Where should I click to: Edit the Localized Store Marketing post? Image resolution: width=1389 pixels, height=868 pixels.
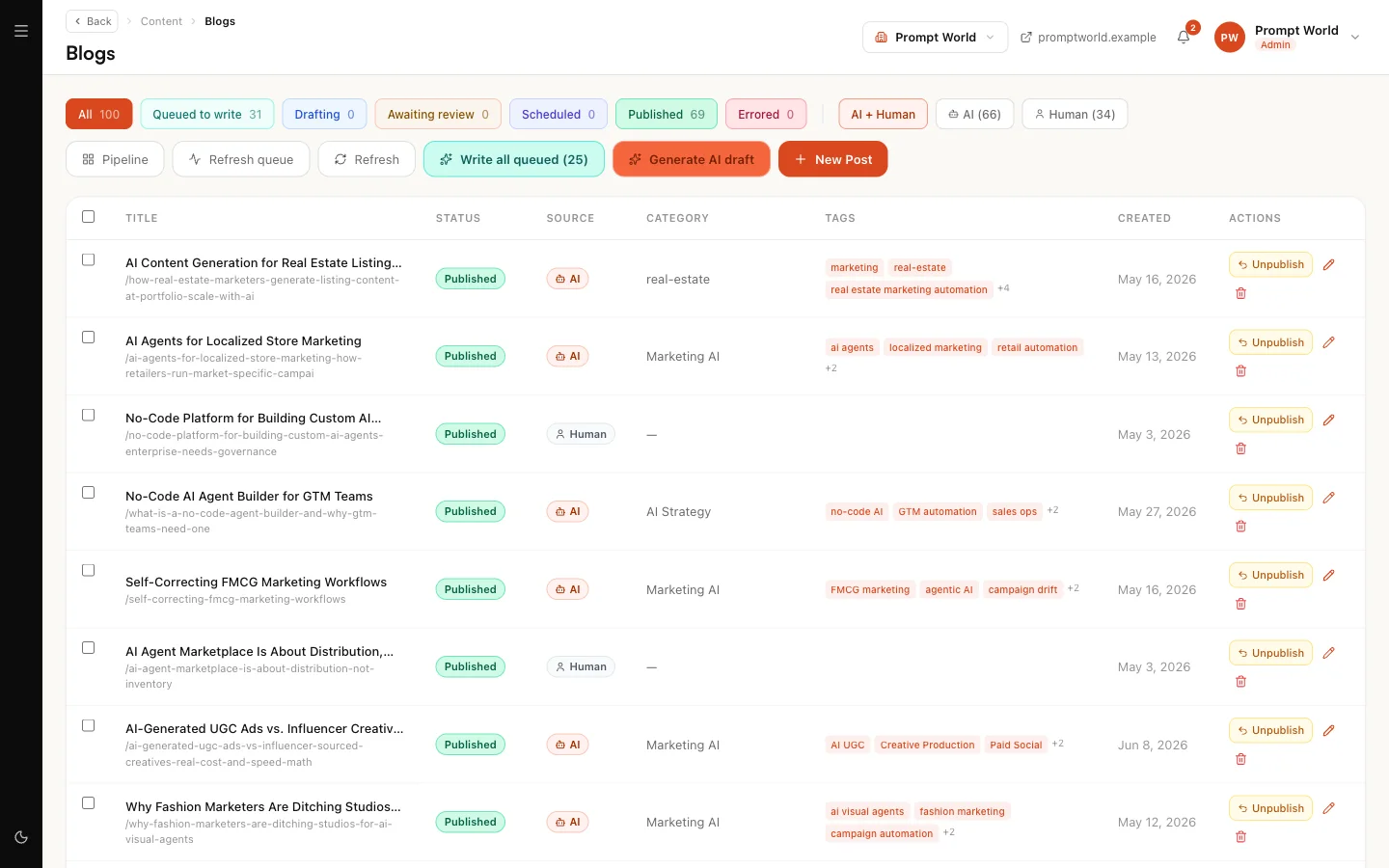click(1328, 342)
